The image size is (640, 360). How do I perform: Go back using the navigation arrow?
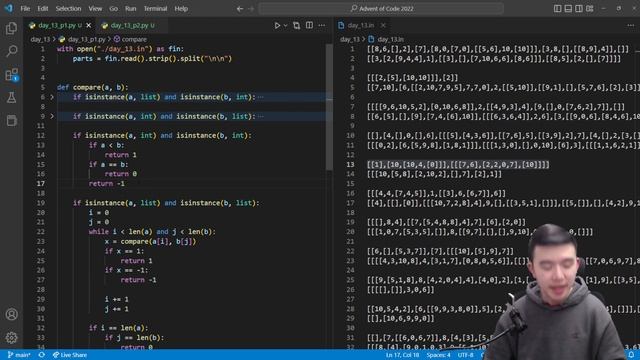pos(240,9)
